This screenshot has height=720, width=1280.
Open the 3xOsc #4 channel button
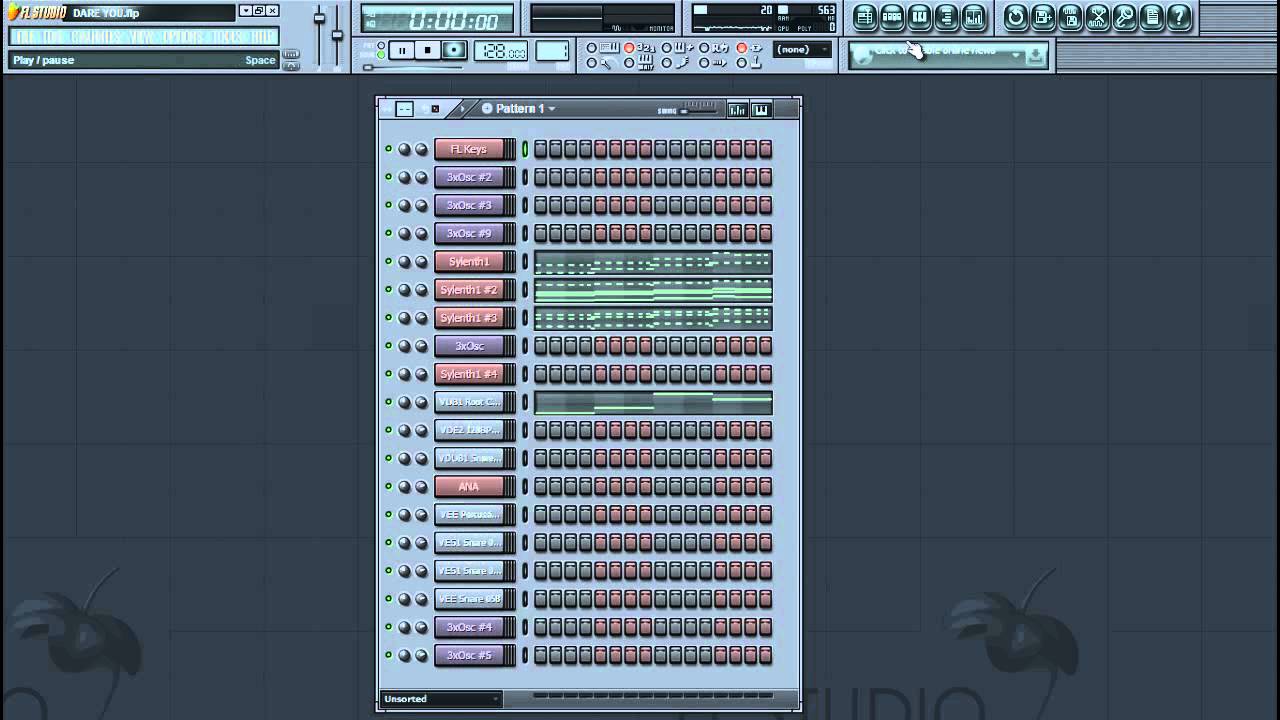pos(469,627)
